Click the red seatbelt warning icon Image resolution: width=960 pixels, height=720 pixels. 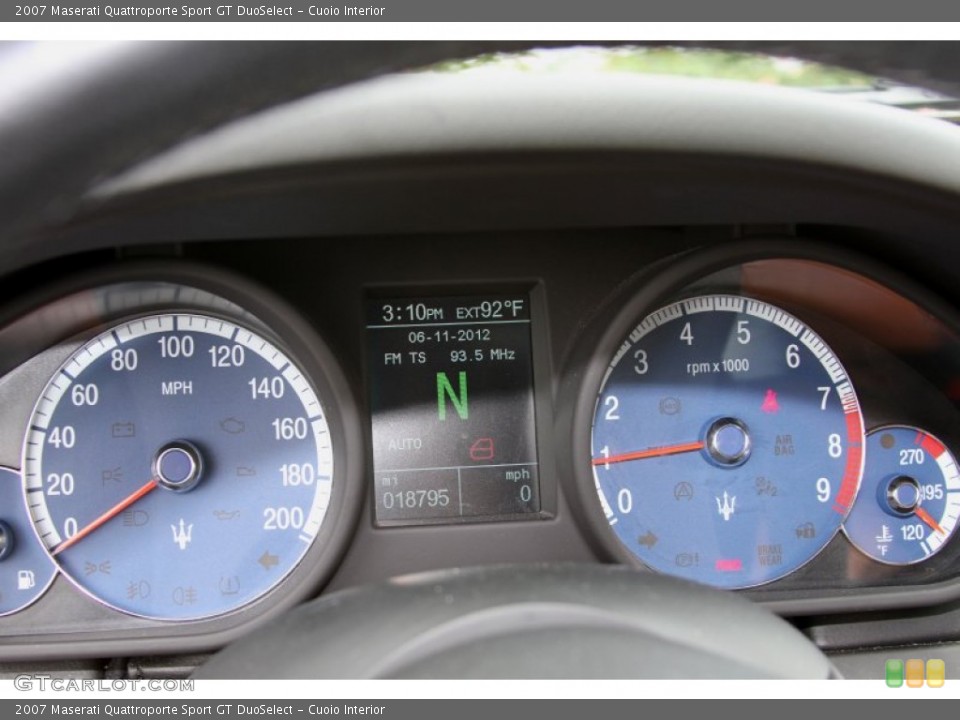coord(770,400)
